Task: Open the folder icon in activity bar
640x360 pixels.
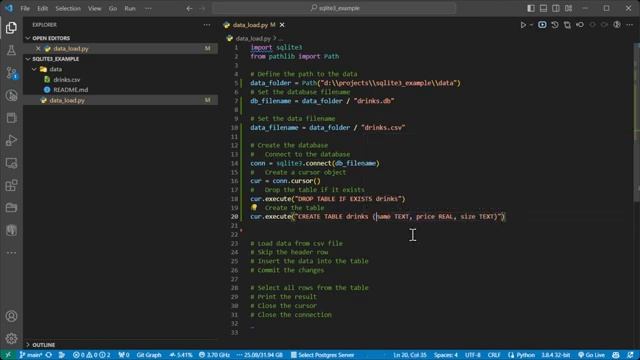Action: tap(11, 208)
